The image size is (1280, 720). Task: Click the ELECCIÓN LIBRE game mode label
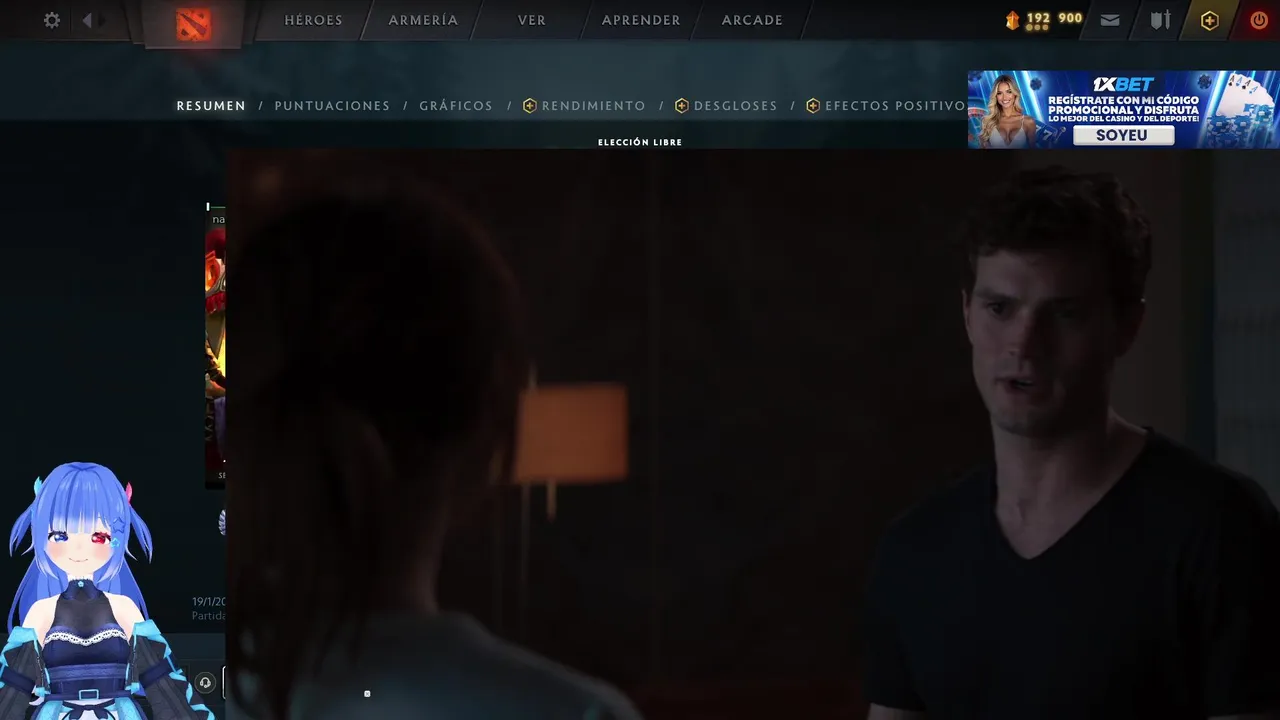pos(640,143)
